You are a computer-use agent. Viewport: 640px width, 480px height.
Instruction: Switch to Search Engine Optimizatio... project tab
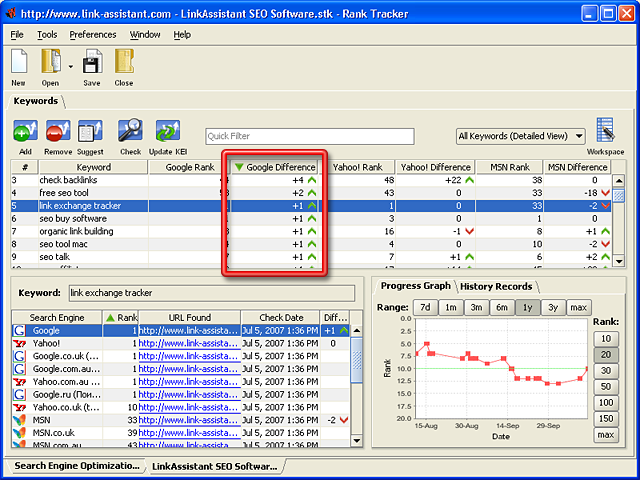pos(77,466)
